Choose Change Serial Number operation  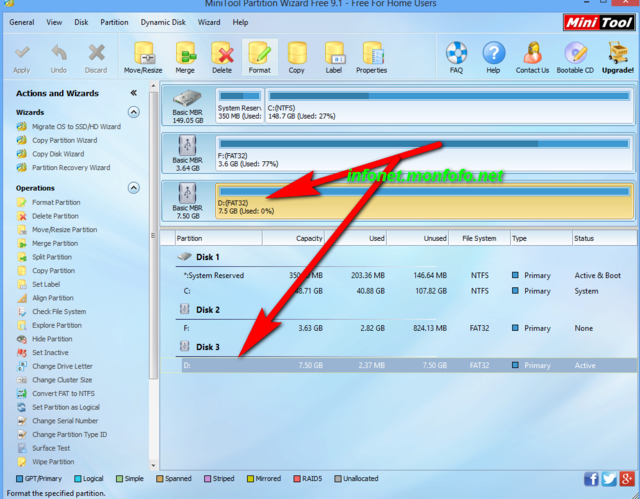click(x=65, y=421)
